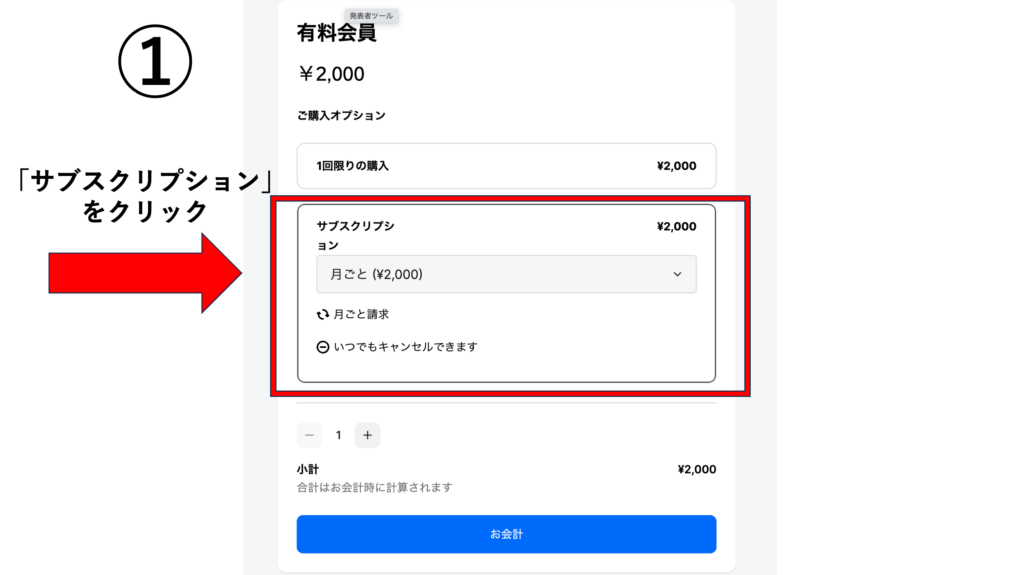Image resolution: width=1024 pixels, height=575 pixels.
Task: Click the ご購入オプション heading
Action: click(x=341, y=116)
